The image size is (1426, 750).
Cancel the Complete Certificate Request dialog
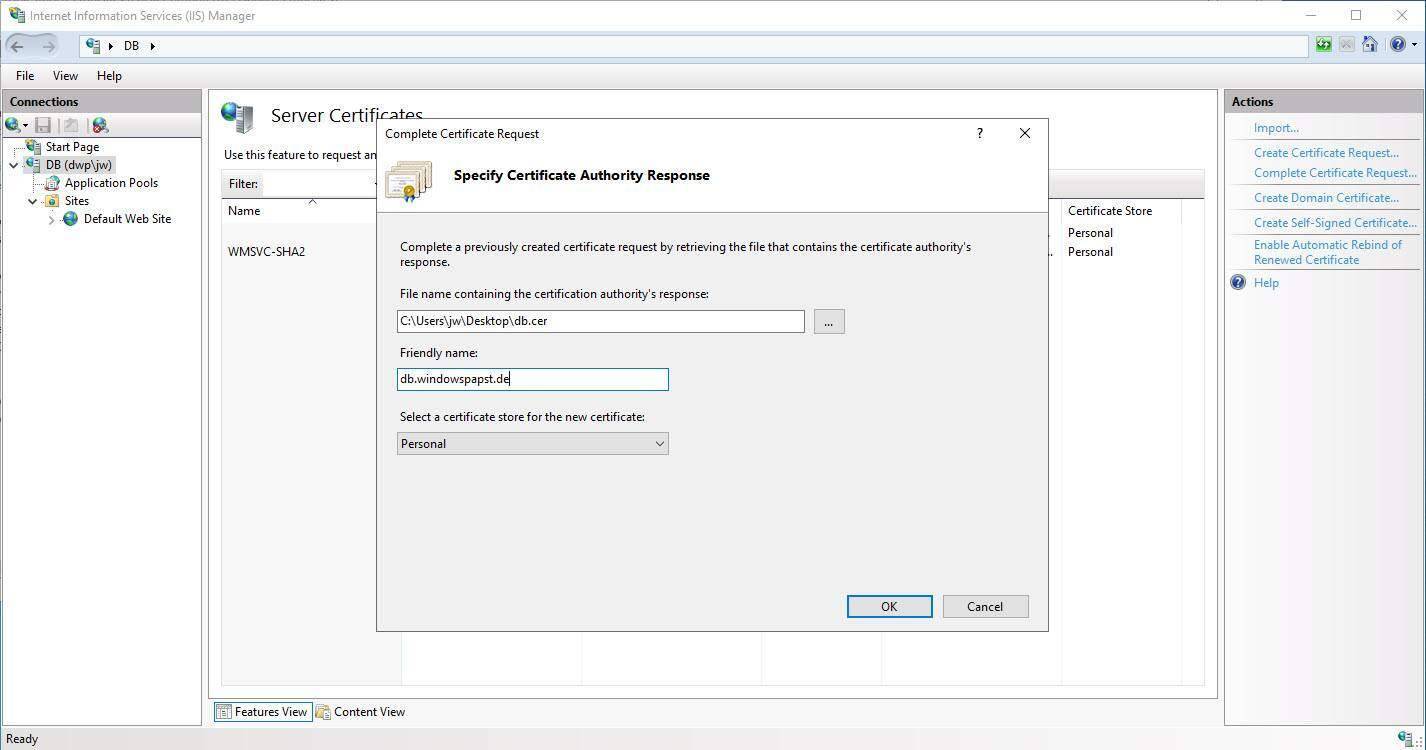[985, 607]
